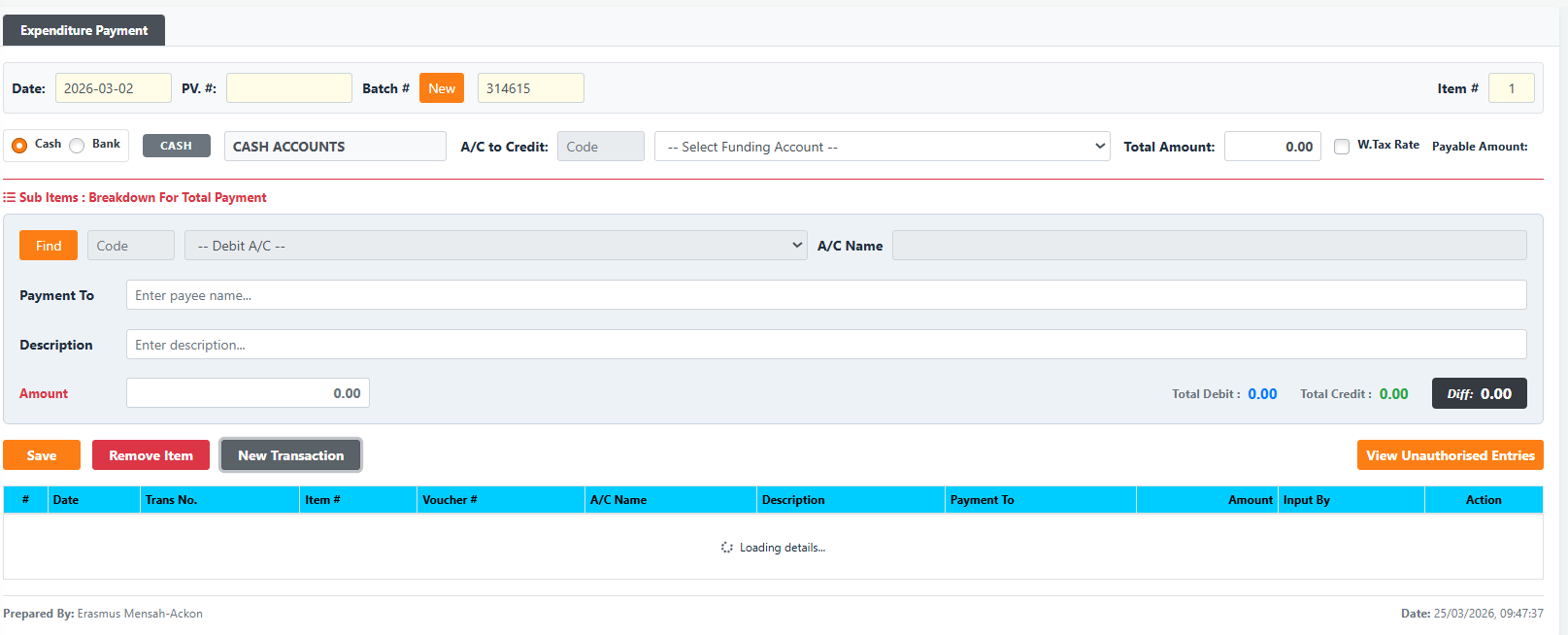
Task: Switch to the Expenditure Payment tab
Action: tap(83, 30)
